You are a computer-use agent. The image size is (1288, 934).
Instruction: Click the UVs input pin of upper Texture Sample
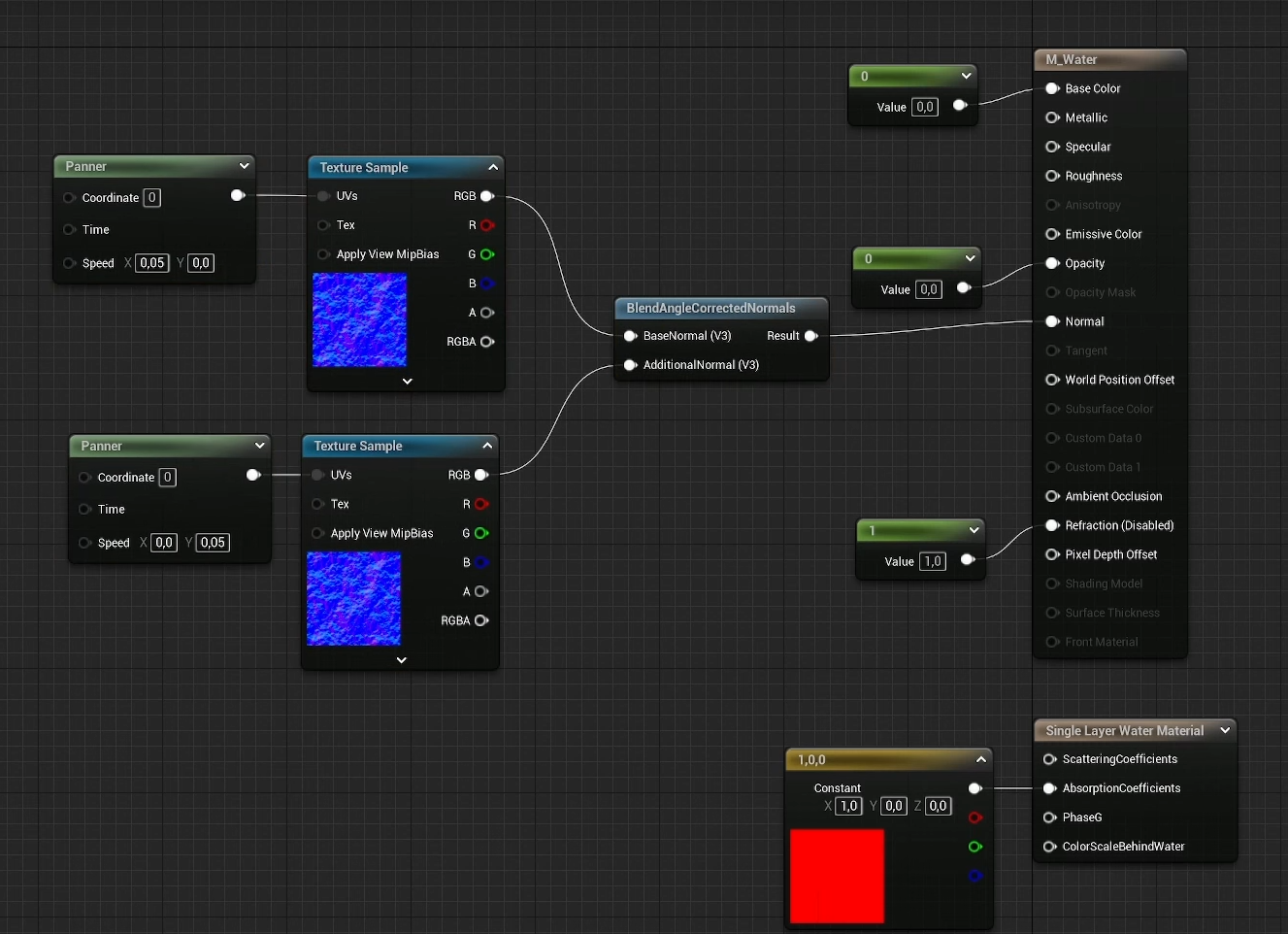pos(324,196)
